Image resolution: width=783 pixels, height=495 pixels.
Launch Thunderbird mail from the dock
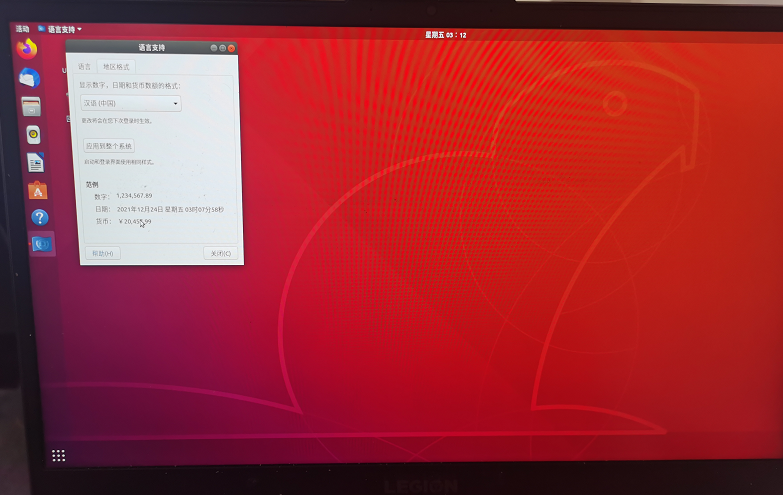pyautogui.click(x=29, y=78)
